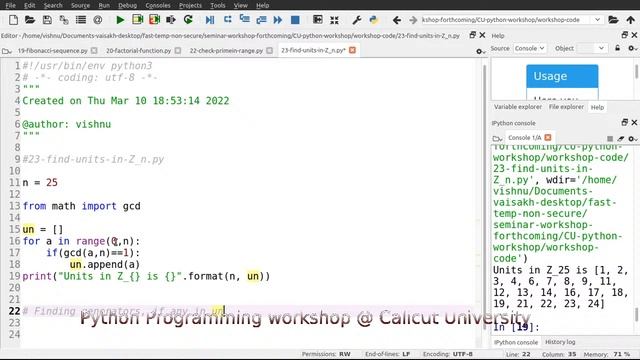Open the Object combo box

591,48
